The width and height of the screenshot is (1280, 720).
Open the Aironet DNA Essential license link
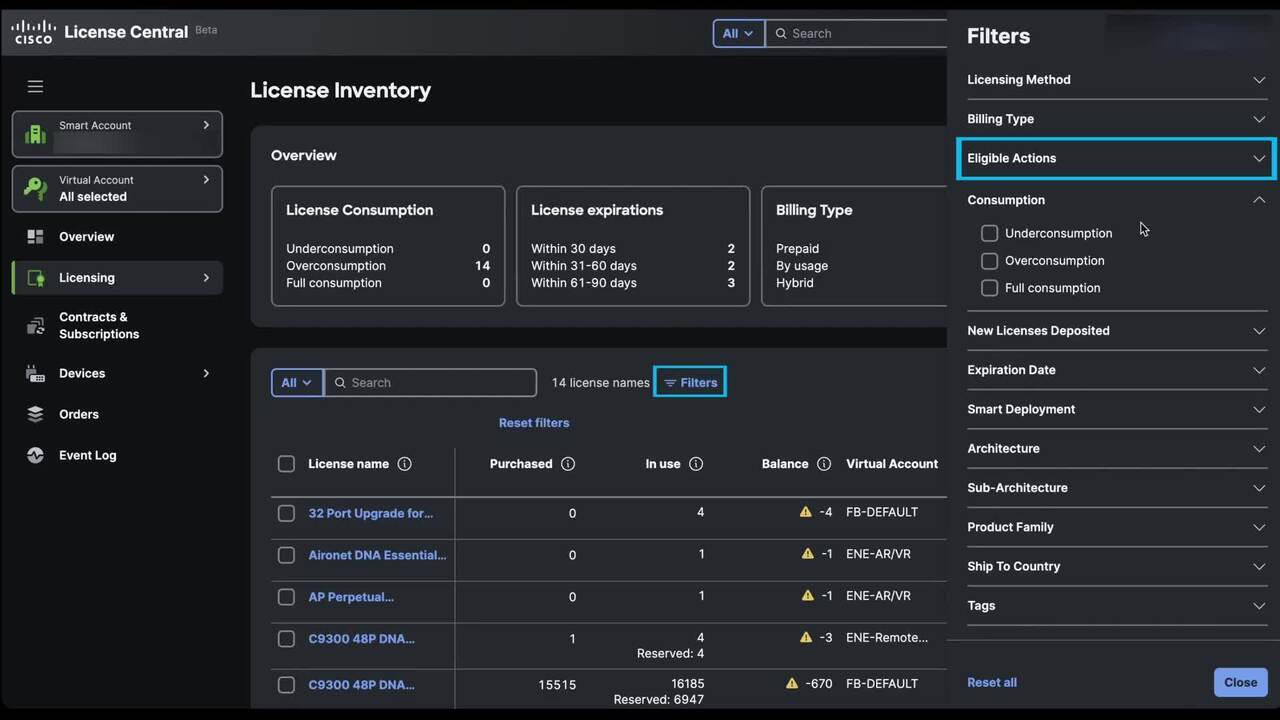coord(377,555)
